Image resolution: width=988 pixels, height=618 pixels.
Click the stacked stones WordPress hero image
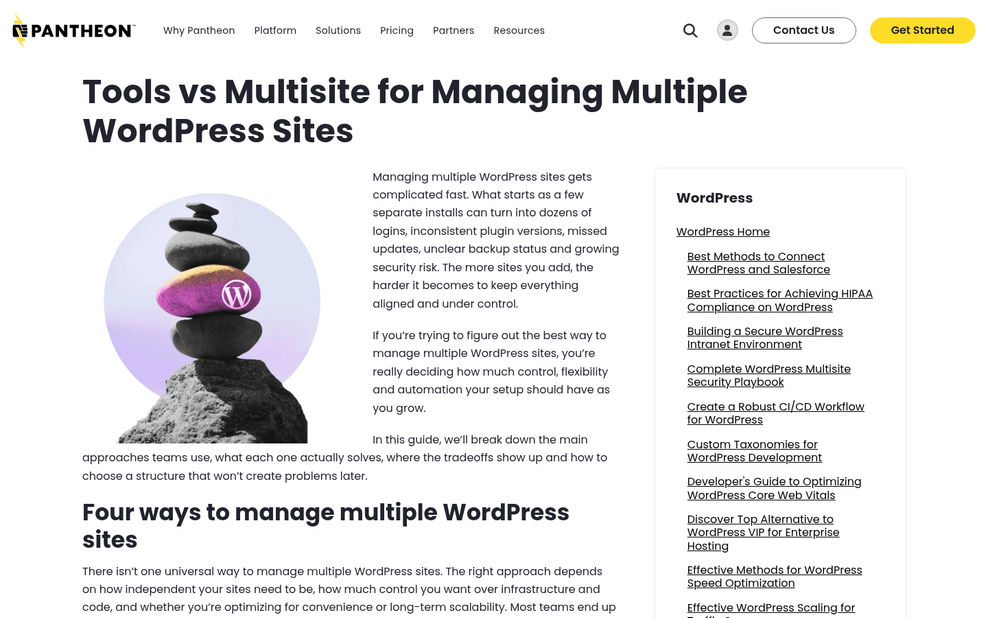click(x=212, y=318)
